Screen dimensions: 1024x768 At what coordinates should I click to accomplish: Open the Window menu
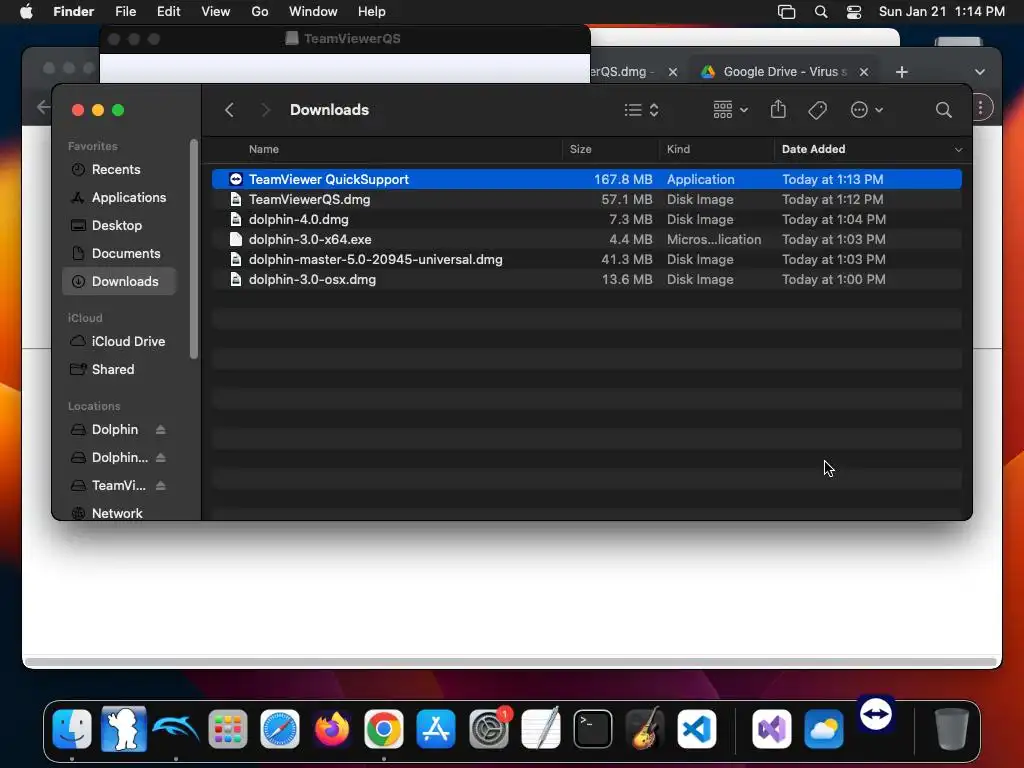(313, 12)
